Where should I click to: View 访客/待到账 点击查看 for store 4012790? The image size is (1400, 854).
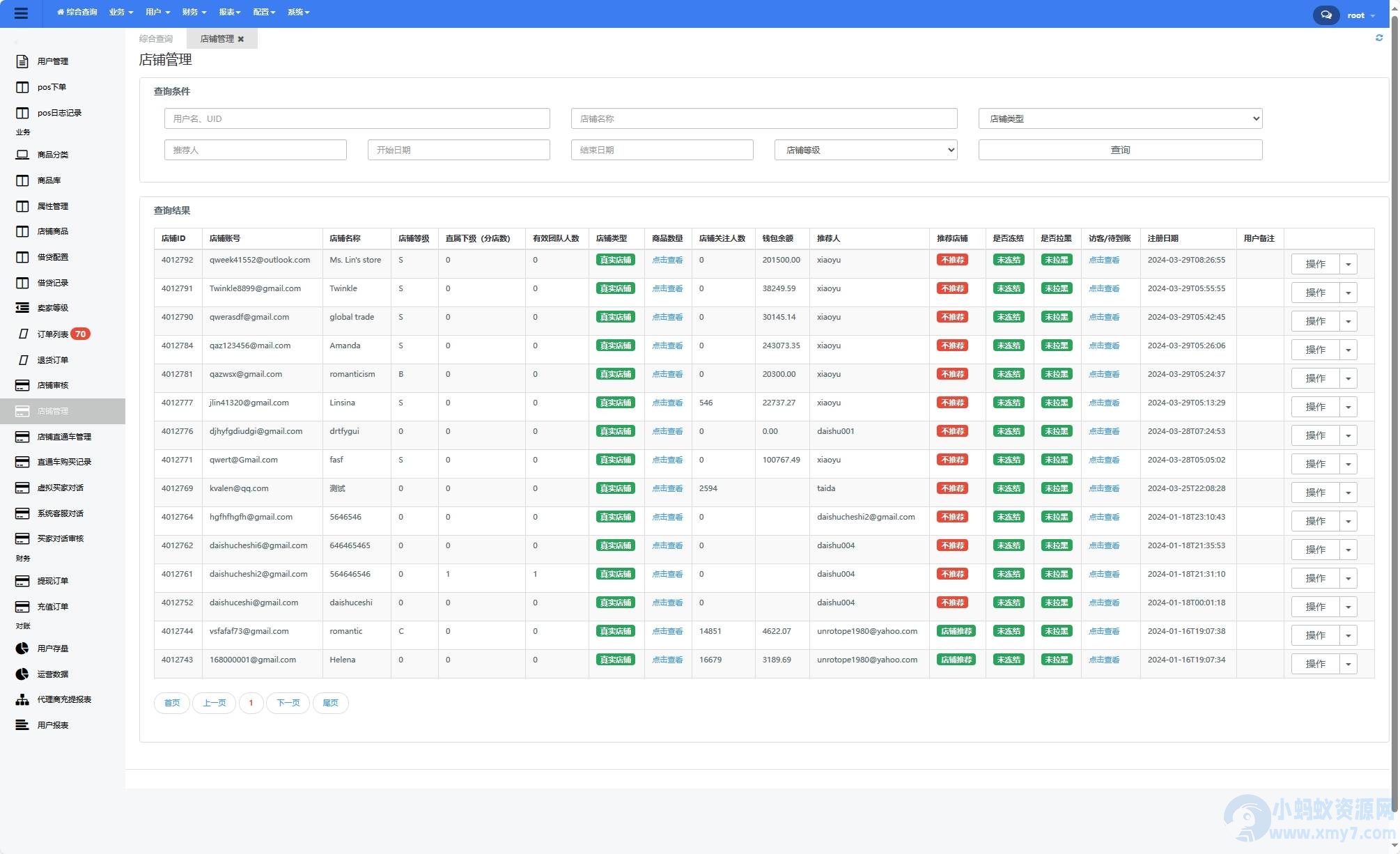tap(1104, 317)
